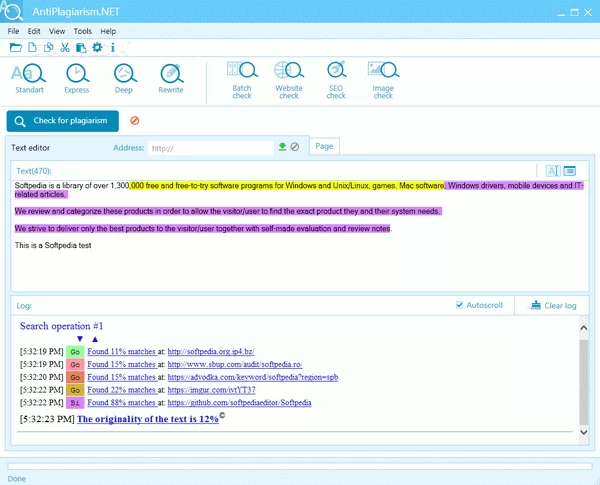
Task: Open settings via gear icon
Action: click(x=97, y=47)
